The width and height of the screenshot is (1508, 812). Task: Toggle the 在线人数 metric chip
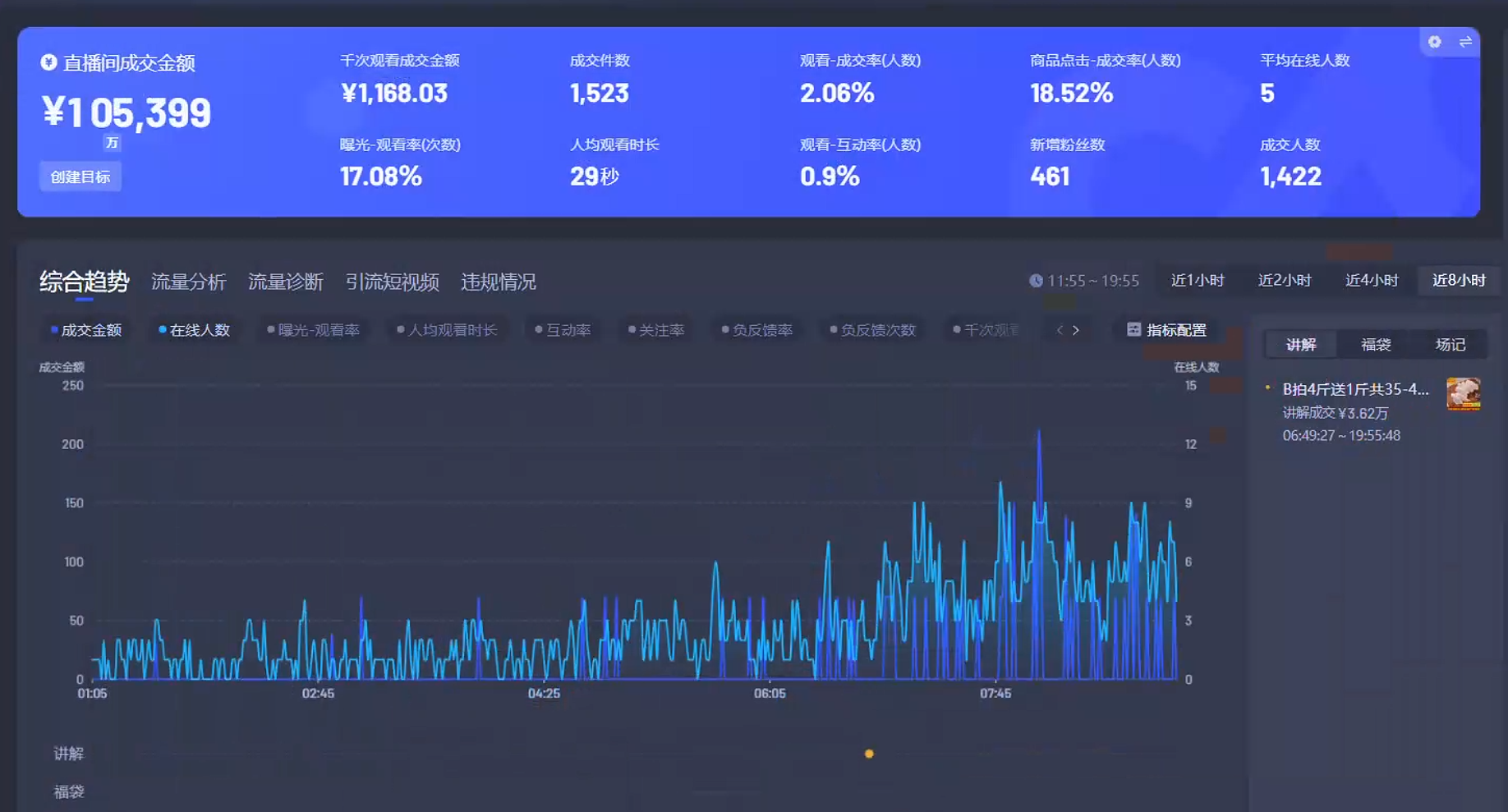(x=194, y=330)
